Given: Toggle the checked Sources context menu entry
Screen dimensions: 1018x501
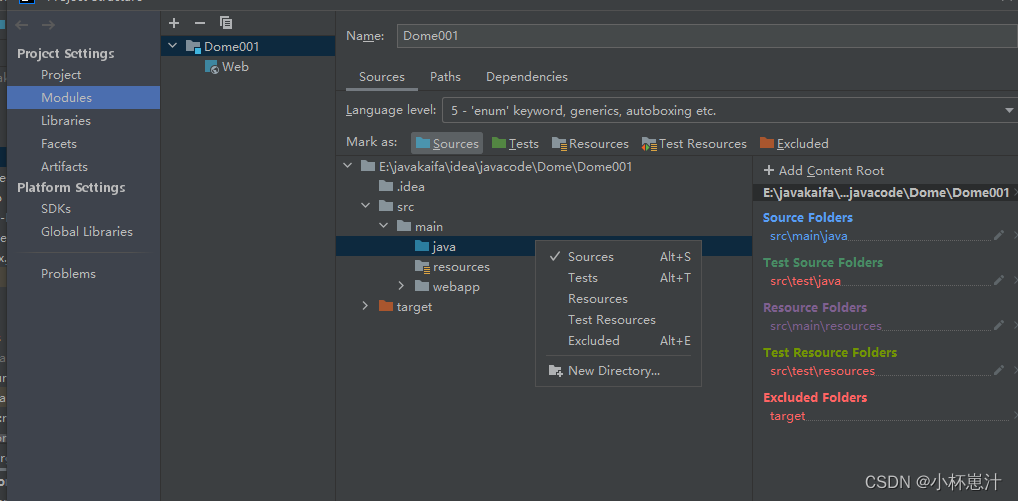Looking at the screenshot, I should [619, 257].
